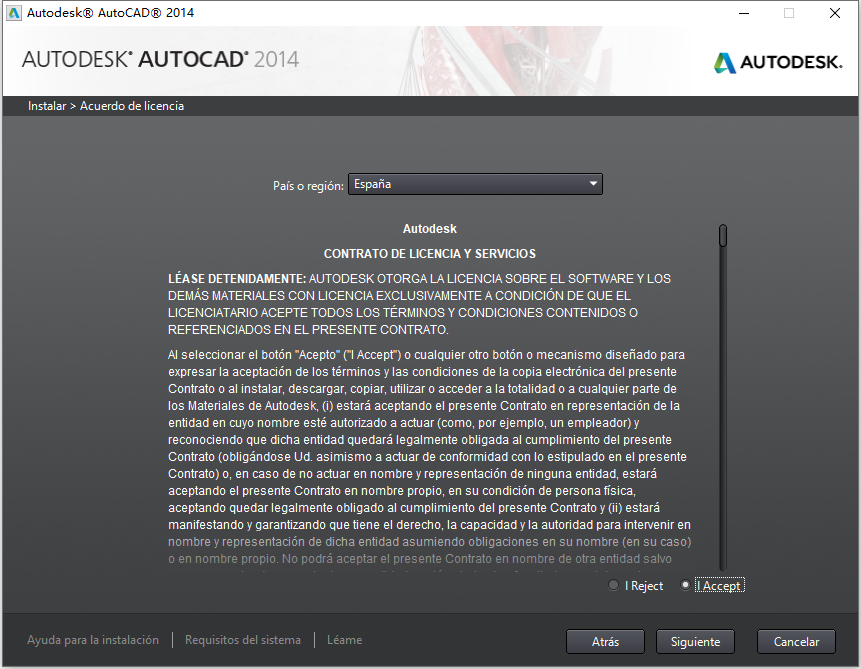Click the 'Autodesk' heading in license text
This screenshot has height=669, width=861.
[429, 229]
